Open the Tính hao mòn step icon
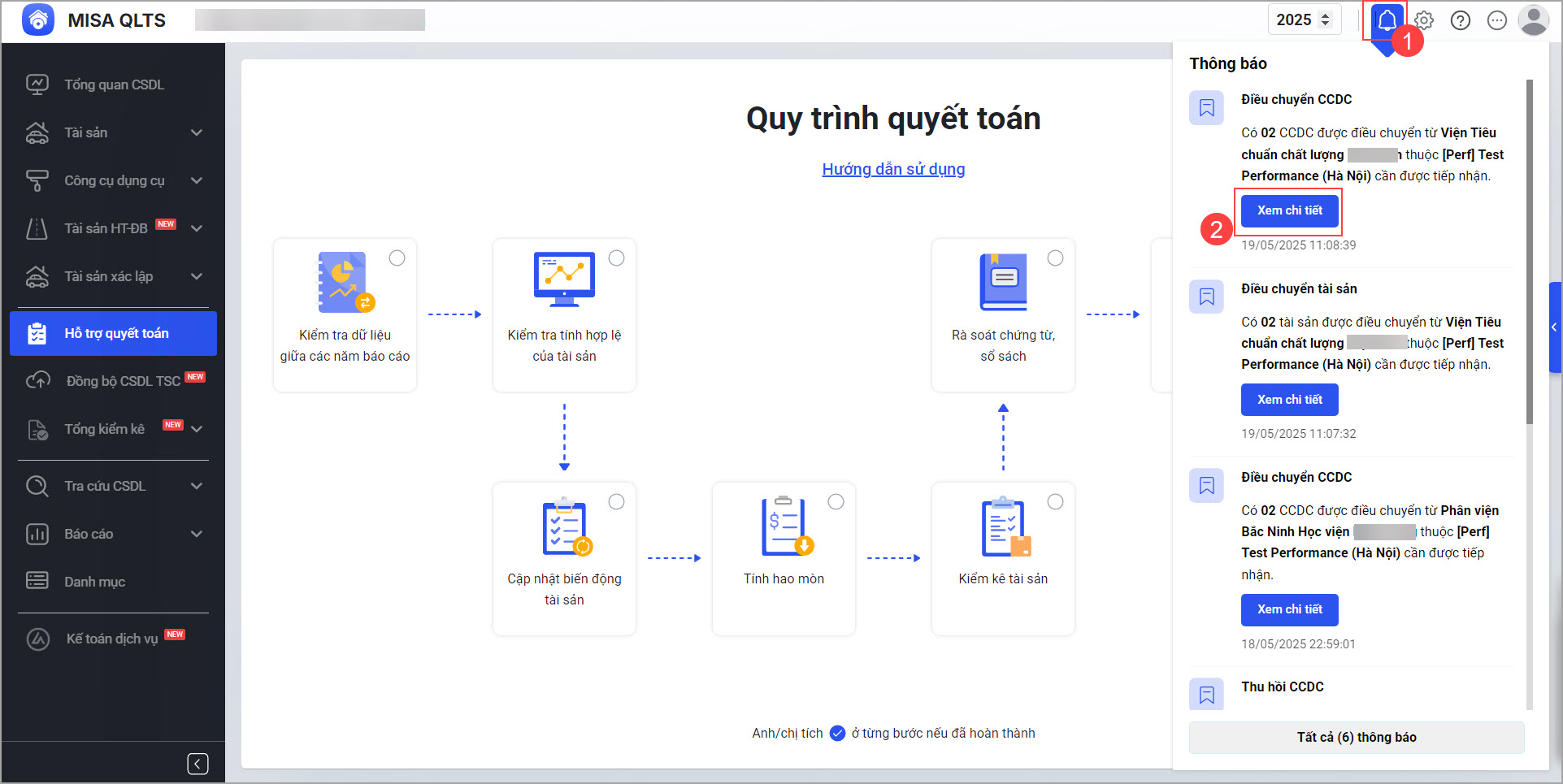The image size is (1563, 784). point(786,526)
